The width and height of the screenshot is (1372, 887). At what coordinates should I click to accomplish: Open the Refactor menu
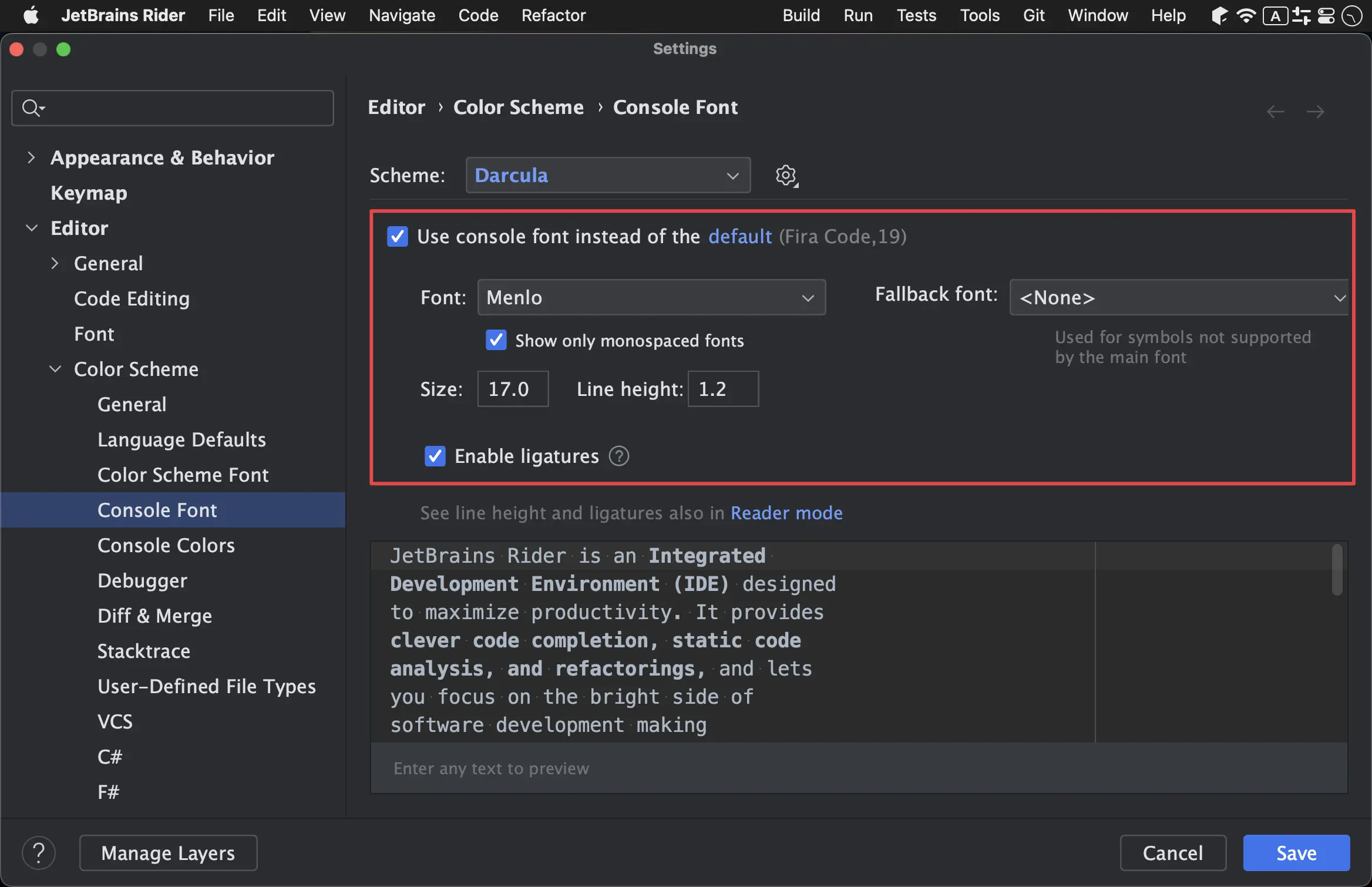(x=553, y=15)
